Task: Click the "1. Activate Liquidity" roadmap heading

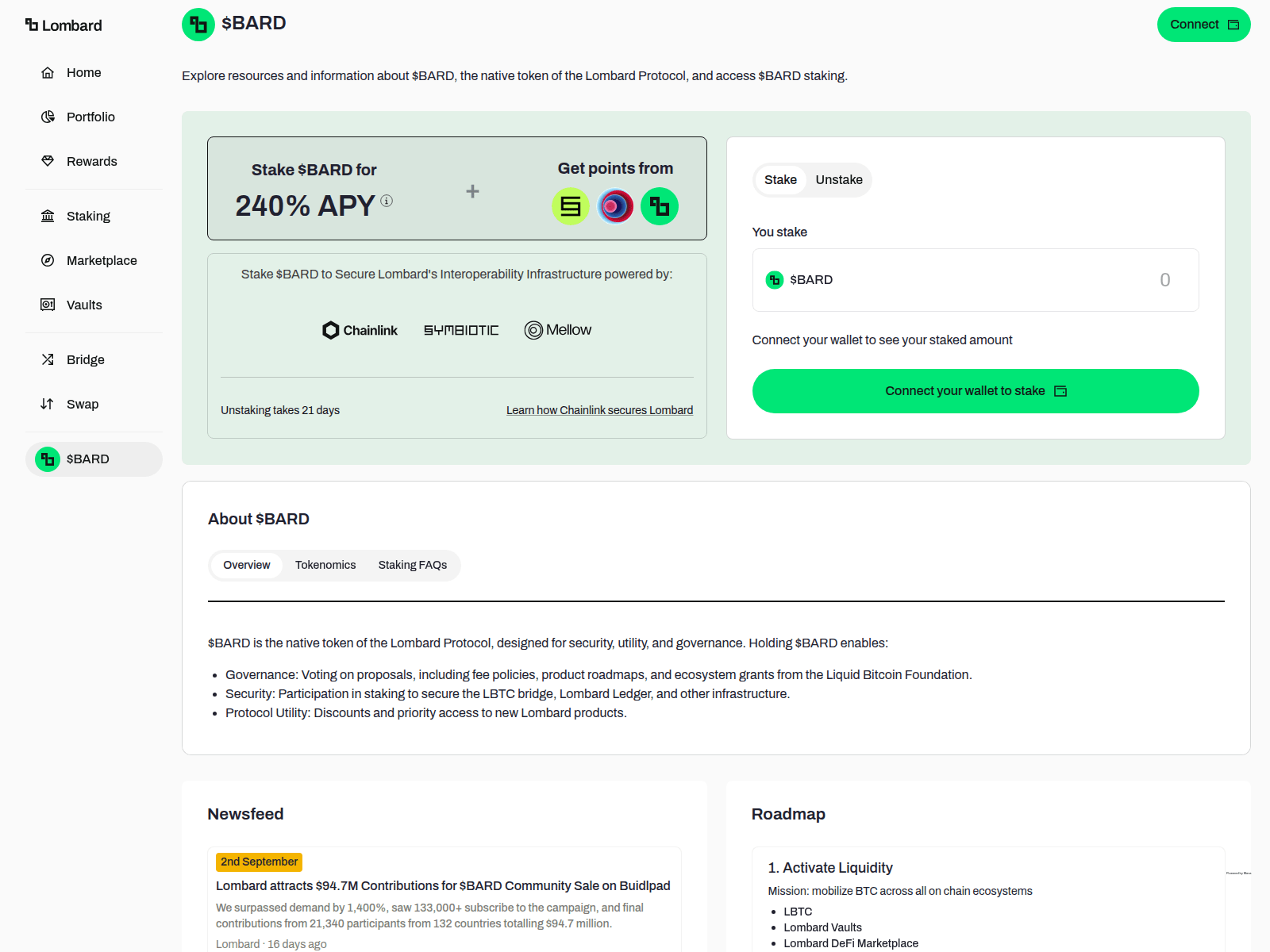Action: pos(830,868)
